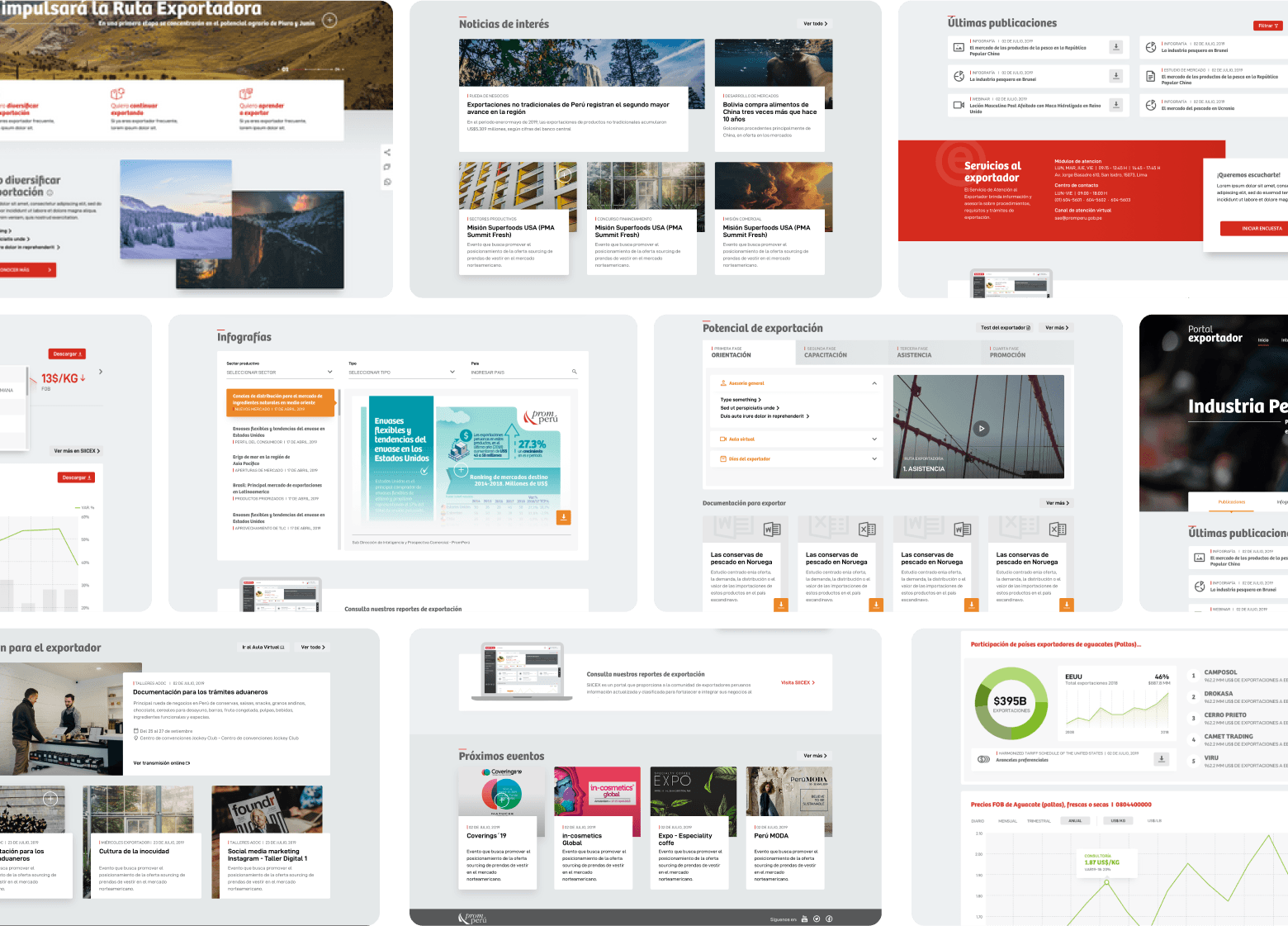Switch to the CAPACITACIÓN phase tab

pos(842,353)
